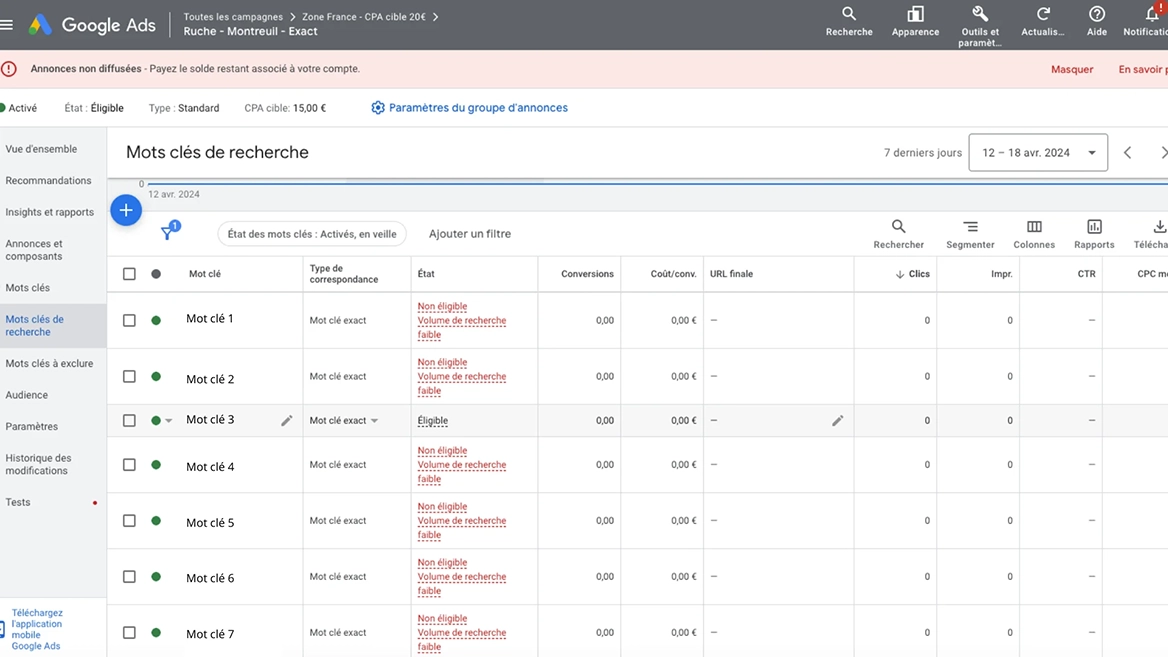The image size is (1168, 657).
Task: Click Masquer to hide banner
Action: coord(1072,69)
